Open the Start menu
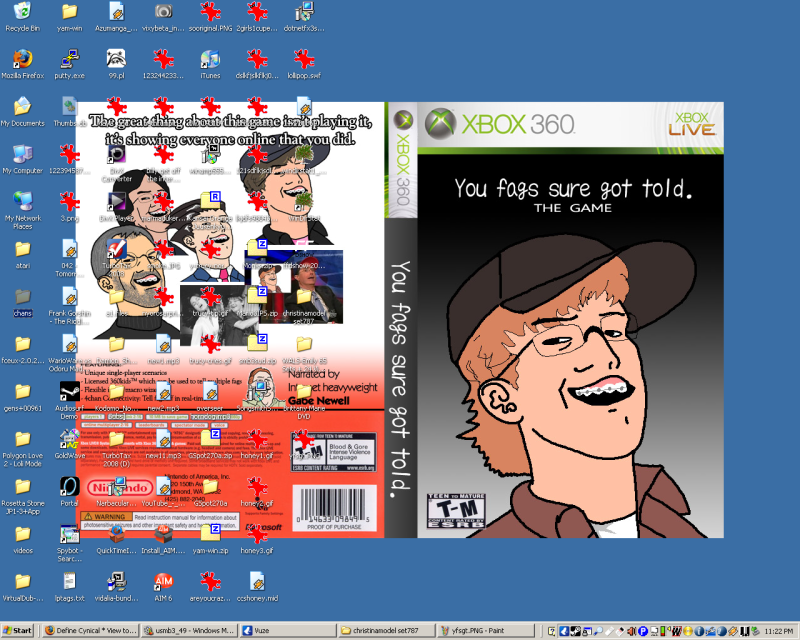This screenshot has height=640, width=800. click(18, 630)
